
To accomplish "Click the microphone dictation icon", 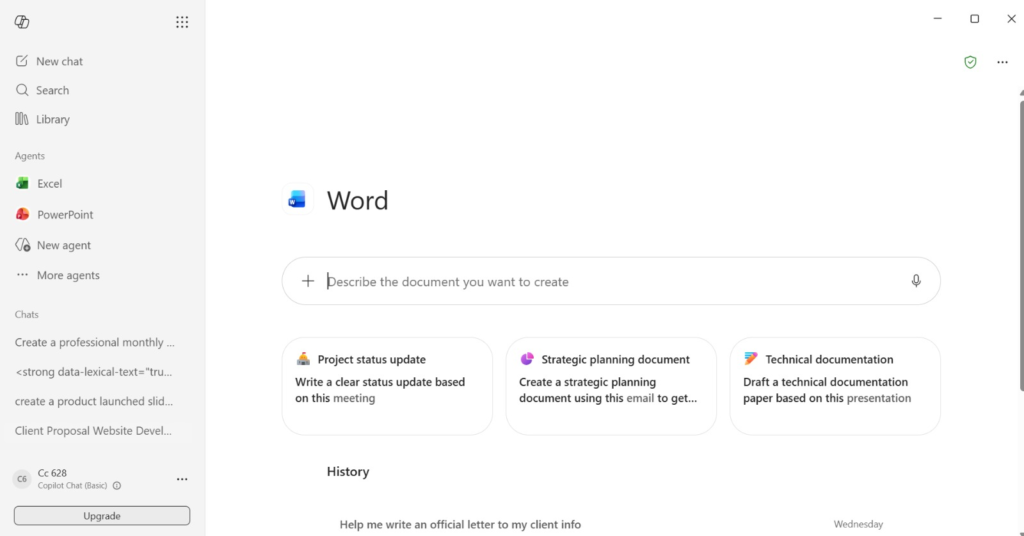I will click(916, 281).
